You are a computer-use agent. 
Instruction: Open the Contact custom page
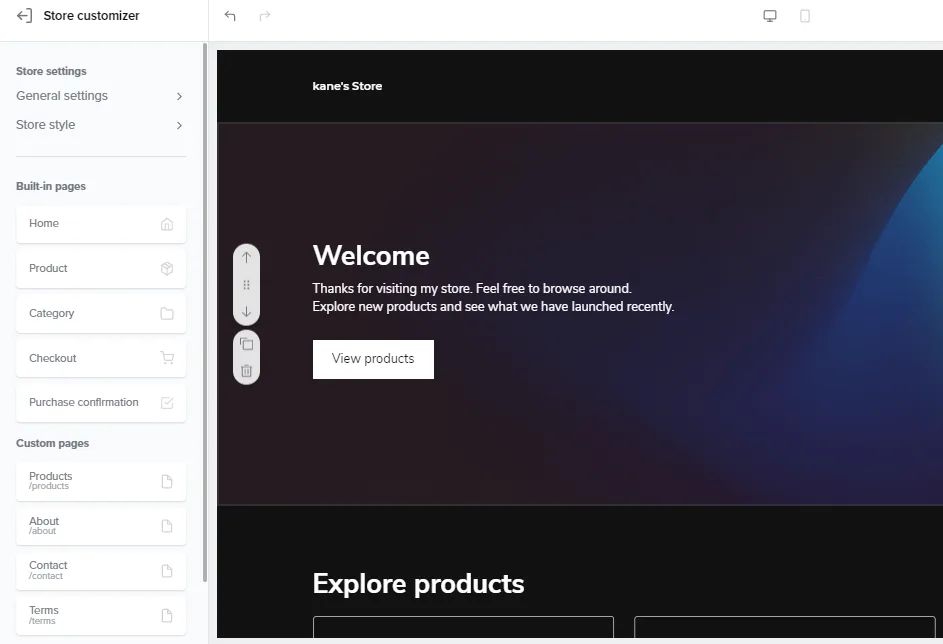100,571
